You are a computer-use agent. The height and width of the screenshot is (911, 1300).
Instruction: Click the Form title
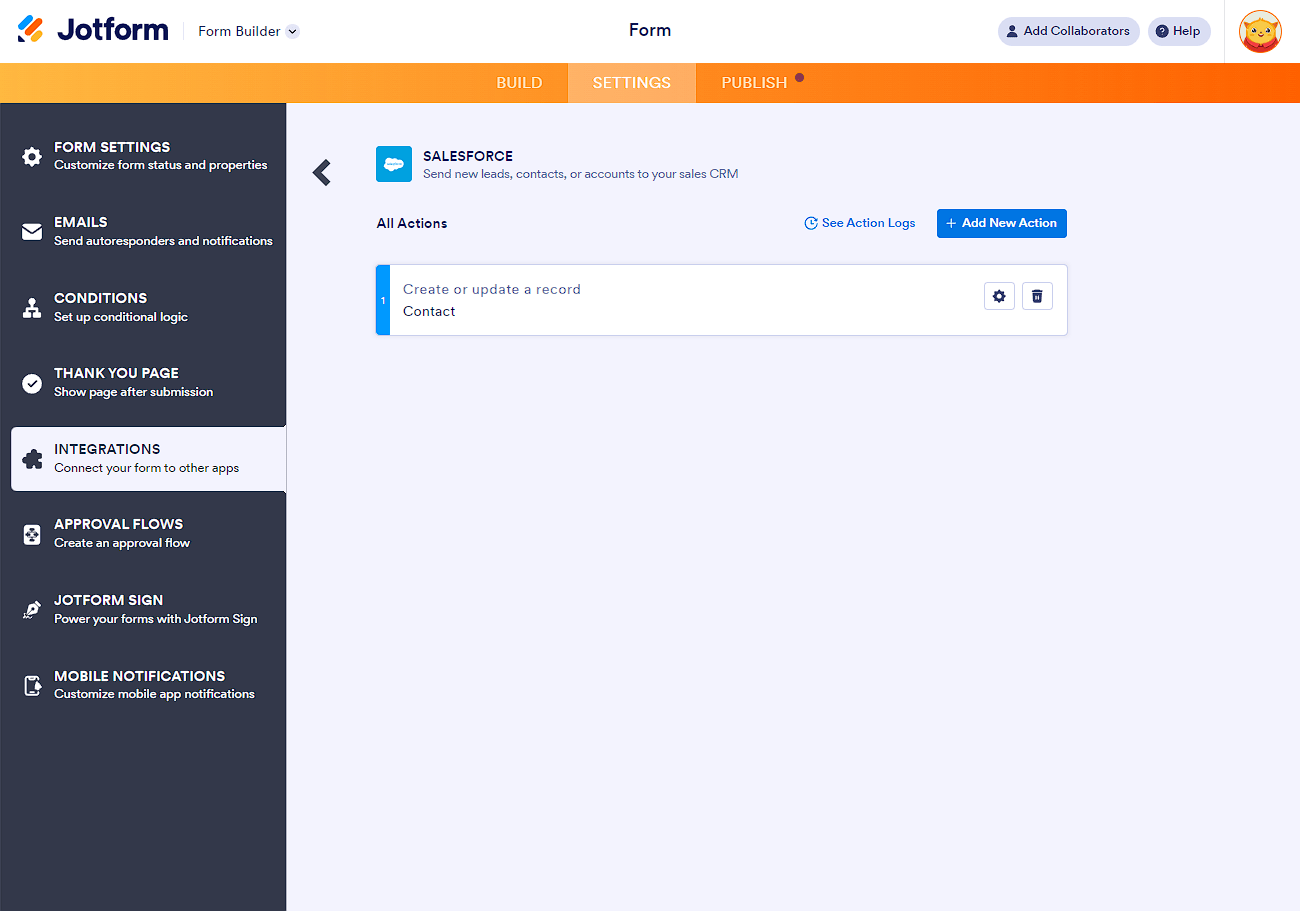tap(650, 30)
